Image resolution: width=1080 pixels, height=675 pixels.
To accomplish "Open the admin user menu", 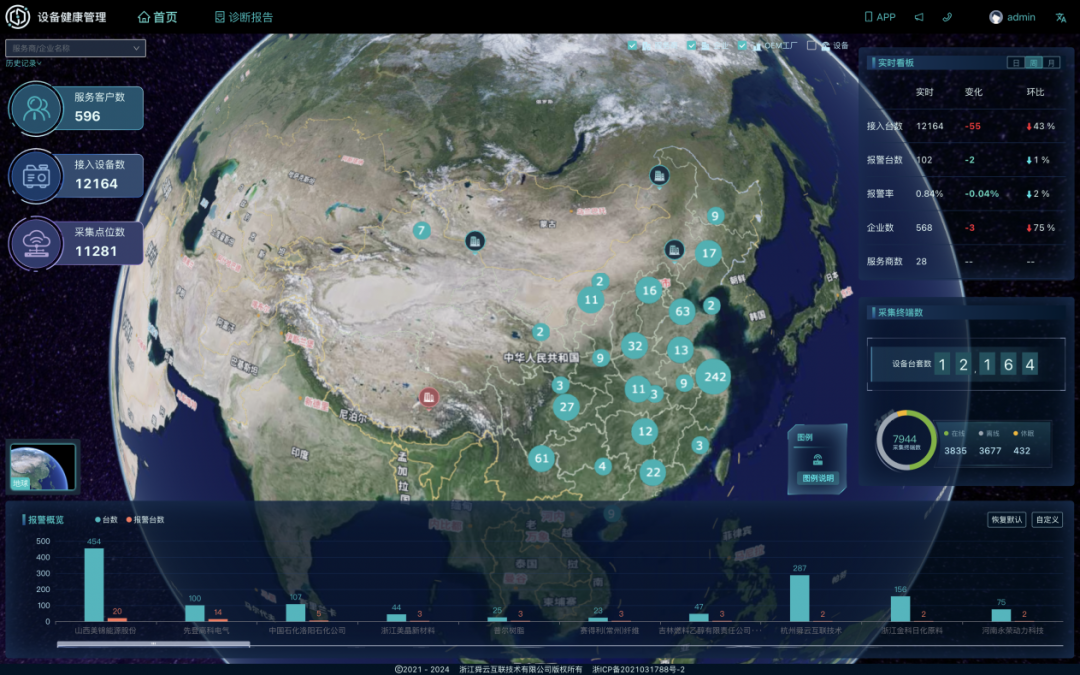I will pos(1012,17).
